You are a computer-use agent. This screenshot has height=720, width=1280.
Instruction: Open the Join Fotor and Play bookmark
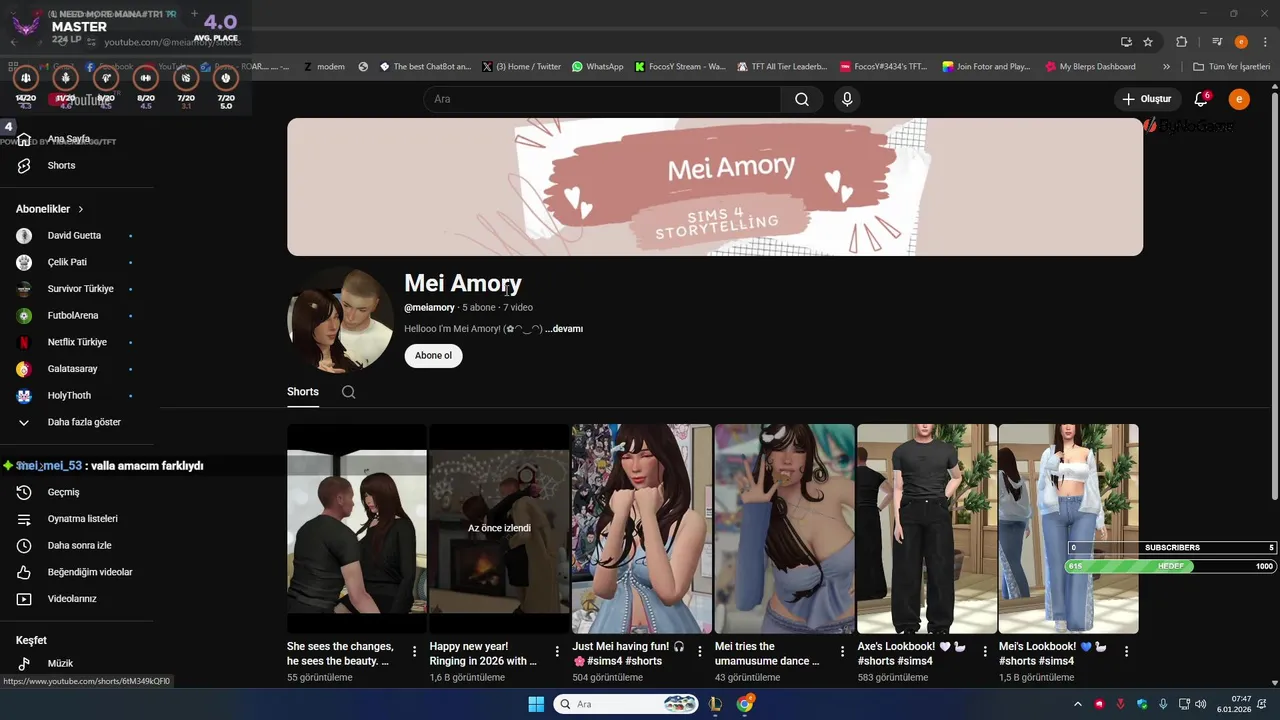(986, 67)
